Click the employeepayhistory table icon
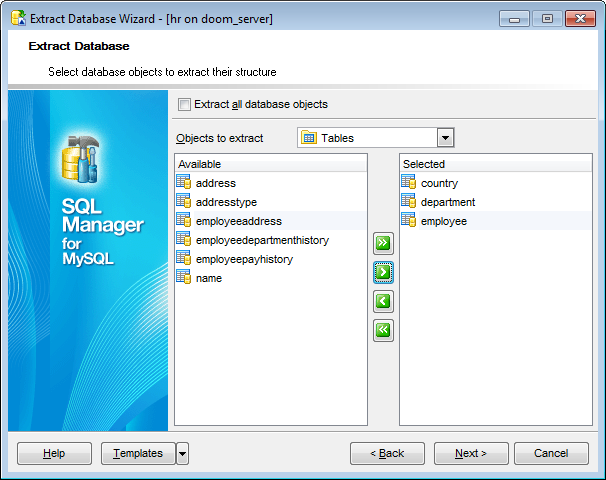Screen dimensions: 606x480 click(183, 259)
